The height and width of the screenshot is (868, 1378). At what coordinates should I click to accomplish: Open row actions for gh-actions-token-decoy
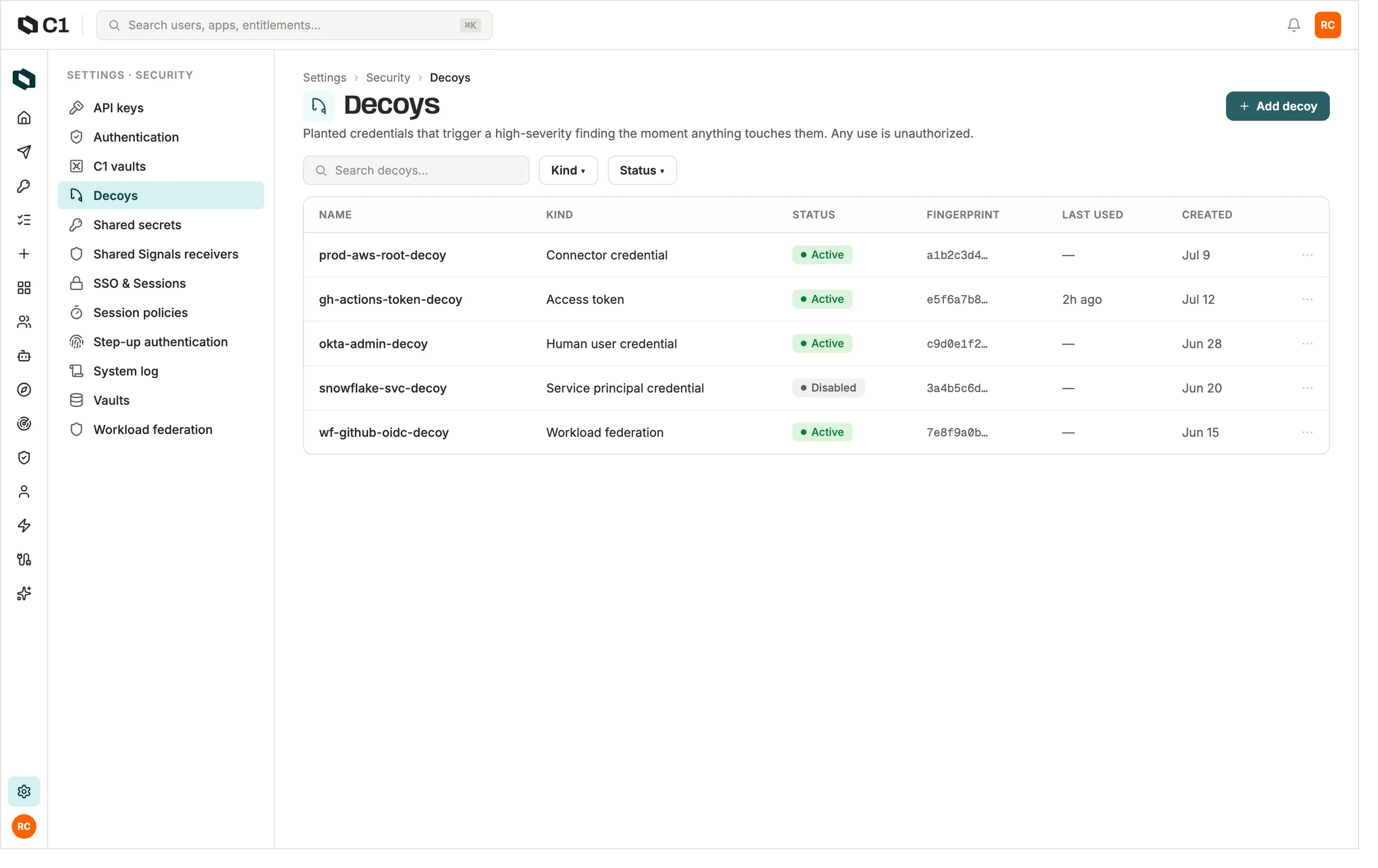pyautogui.click(x=1307, y=299)
